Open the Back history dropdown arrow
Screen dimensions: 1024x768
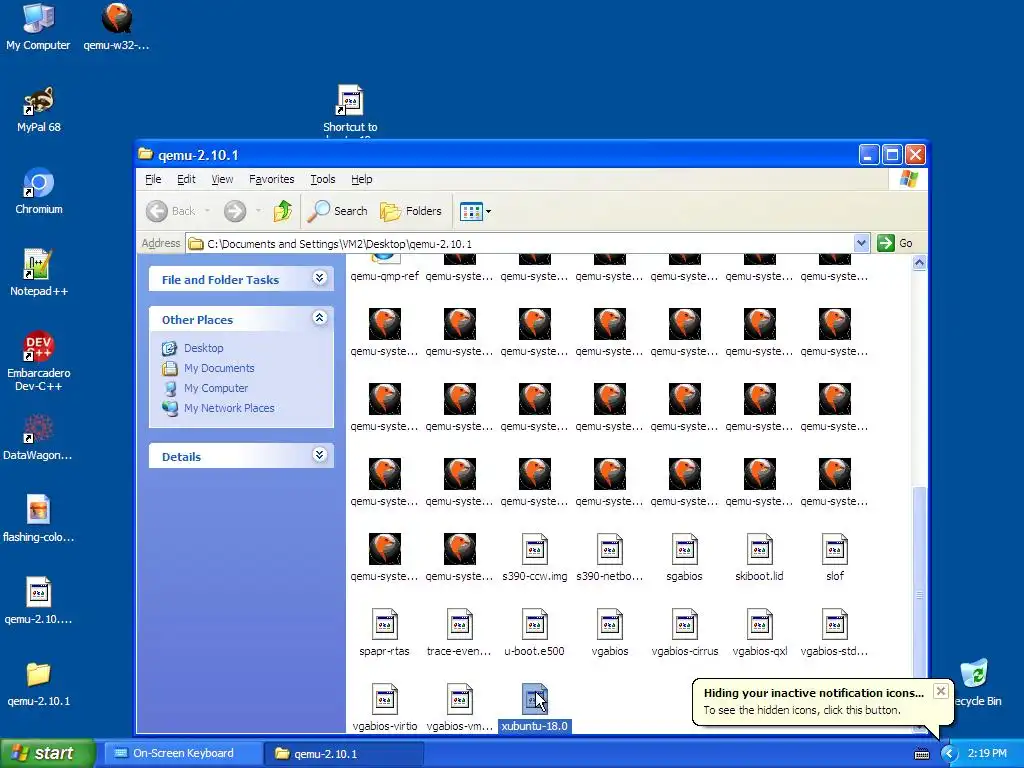click(x=208, y=211)
